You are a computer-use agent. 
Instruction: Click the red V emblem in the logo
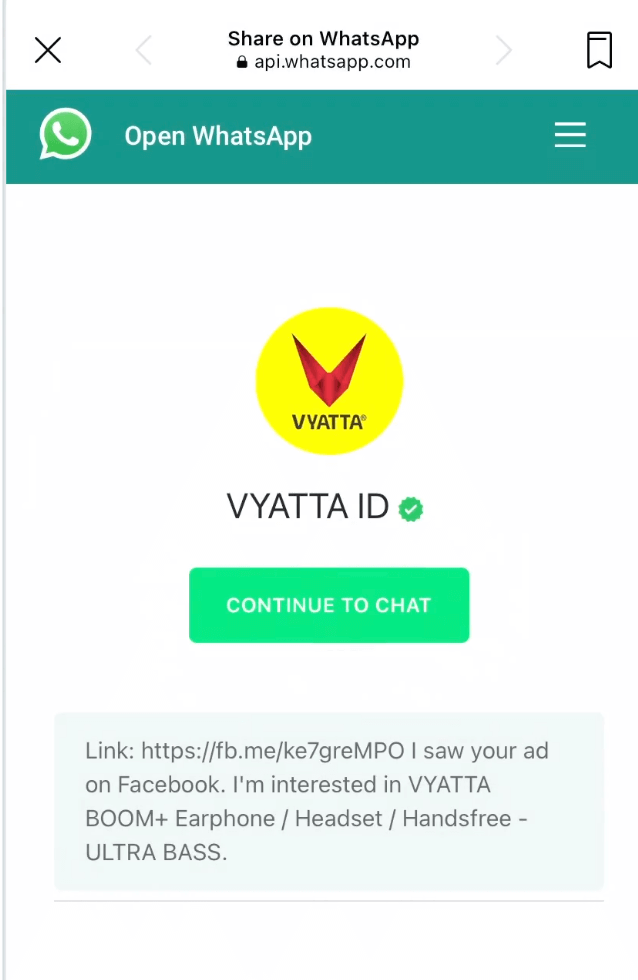pyautogui.click(x=329, y=370)
